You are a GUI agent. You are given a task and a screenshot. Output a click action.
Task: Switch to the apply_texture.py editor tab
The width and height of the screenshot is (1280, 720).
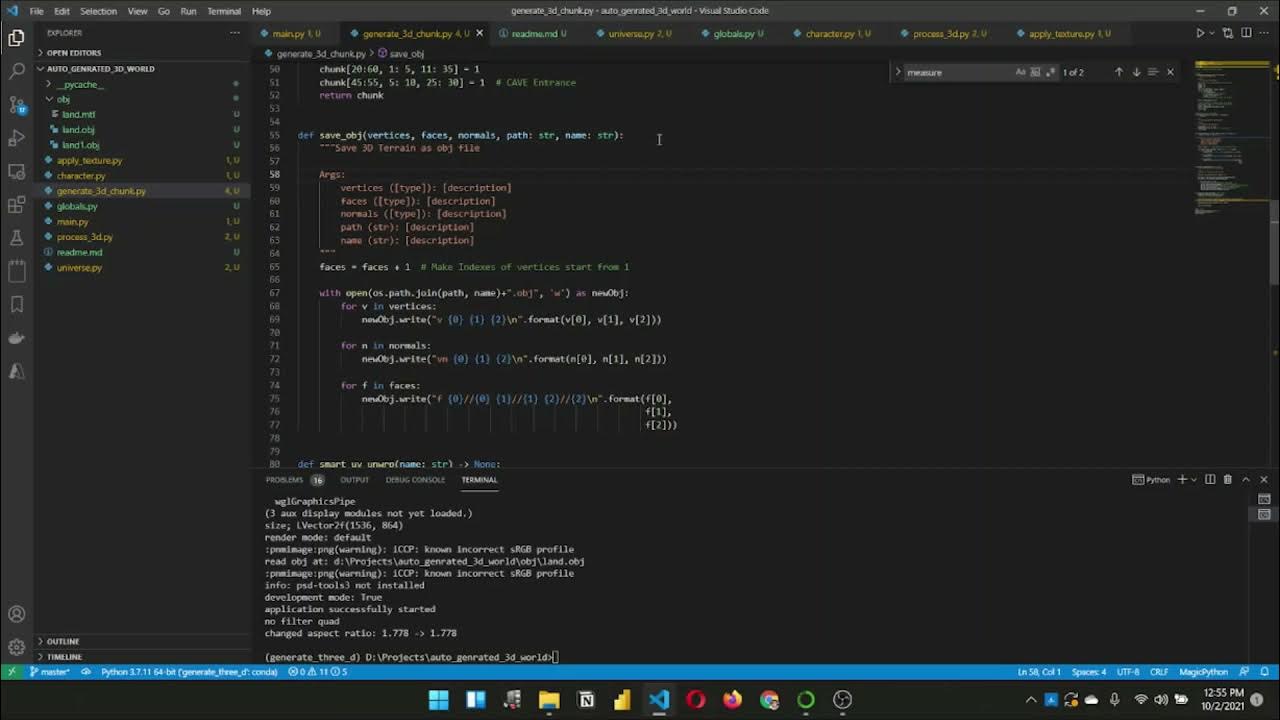1070,33
